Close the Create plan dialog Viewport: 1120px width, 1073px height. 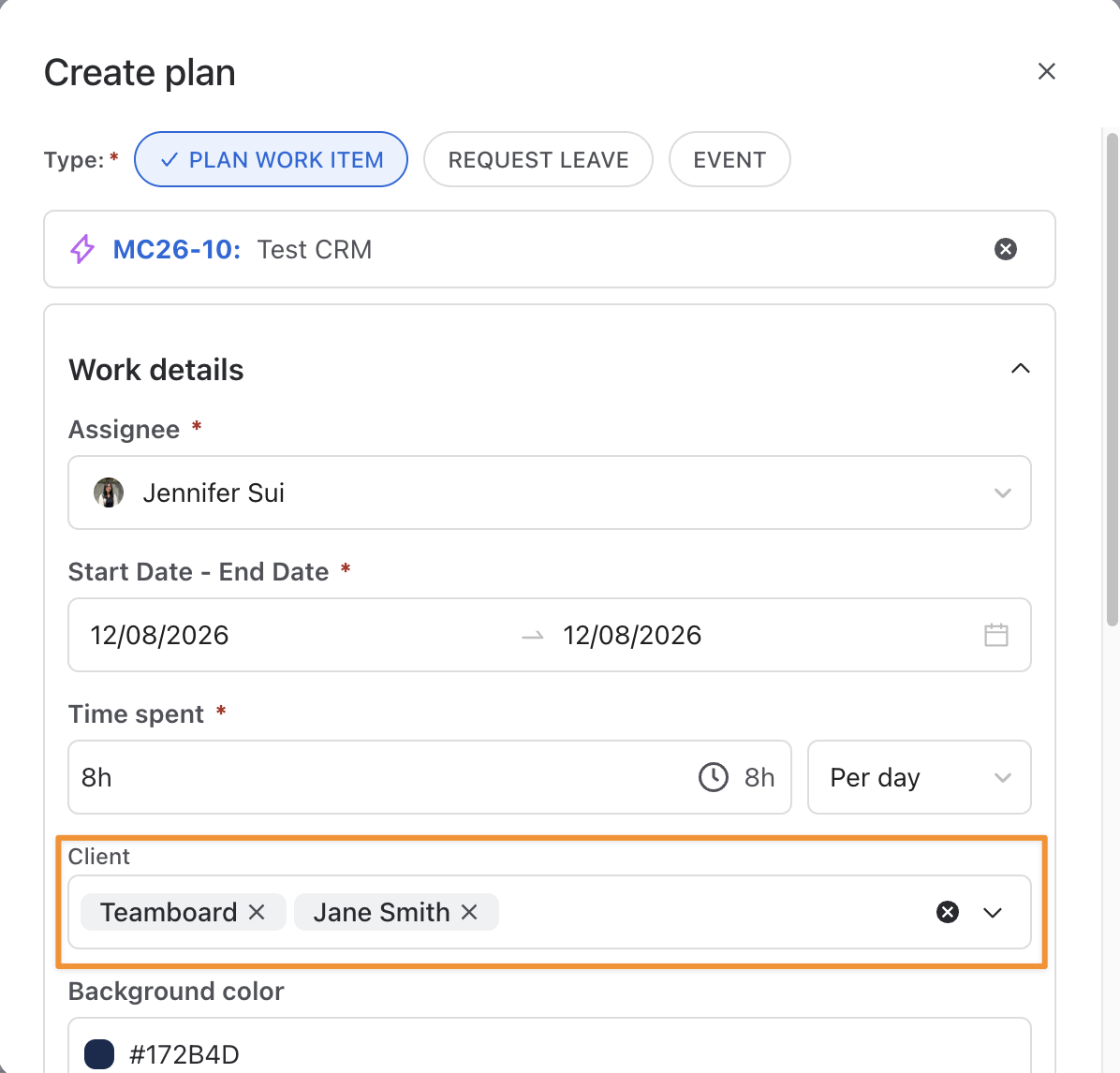[x=1046, y=71]
